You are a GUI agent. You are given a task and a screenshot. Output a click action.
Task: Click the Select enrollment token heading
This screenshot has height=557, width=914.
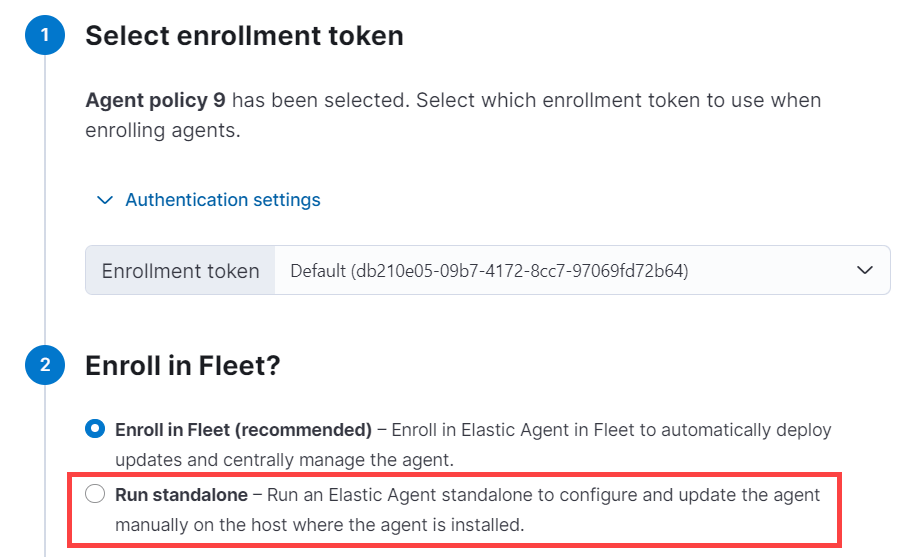(244, 37)
